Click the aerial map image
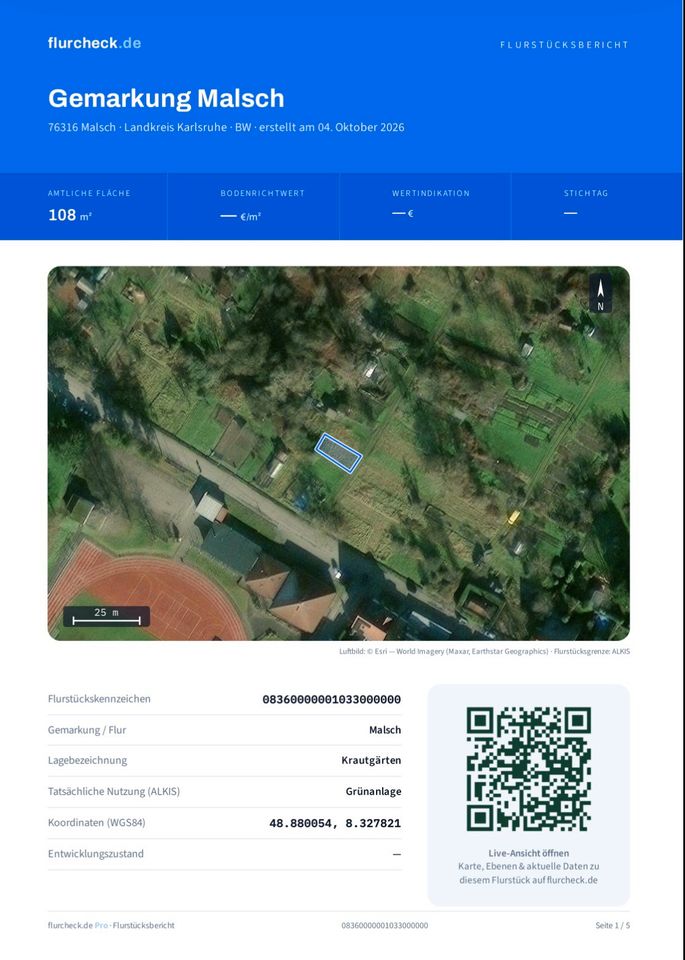Image resolution: width=685 pixels, height=960 pixels. [x=339, y=453]
